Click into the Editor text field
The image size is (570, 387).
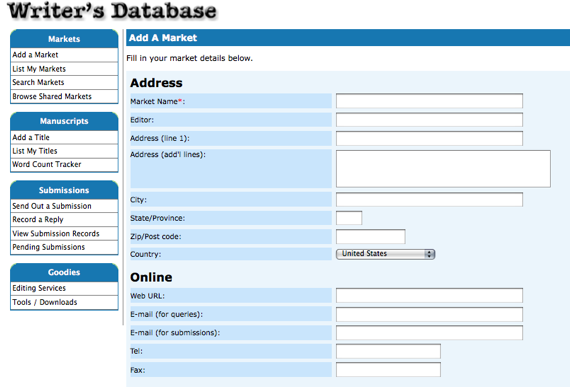point(429,120)
